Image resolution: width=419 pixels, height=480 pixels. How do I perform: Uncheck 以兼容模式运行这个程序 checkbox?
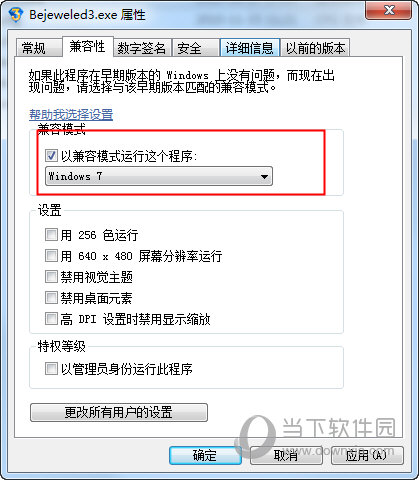(x=51, y=156)
